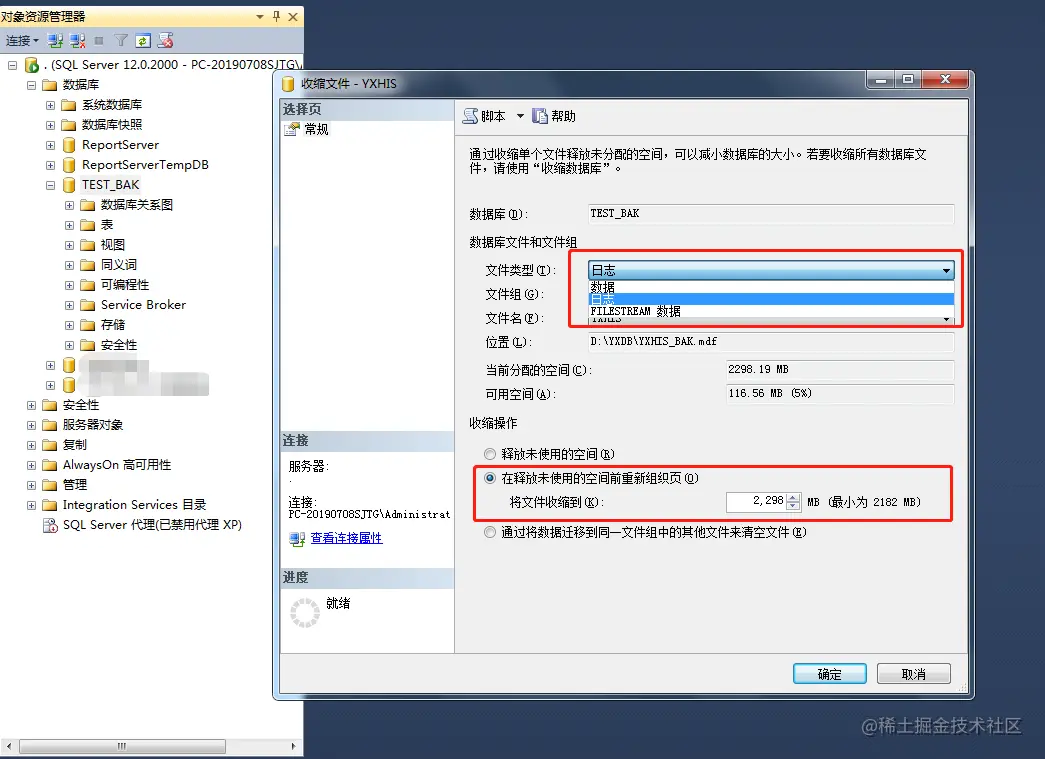The image size is (1045, 759).
Task: Select the 复制 folder icon
Action: point(49,444)
